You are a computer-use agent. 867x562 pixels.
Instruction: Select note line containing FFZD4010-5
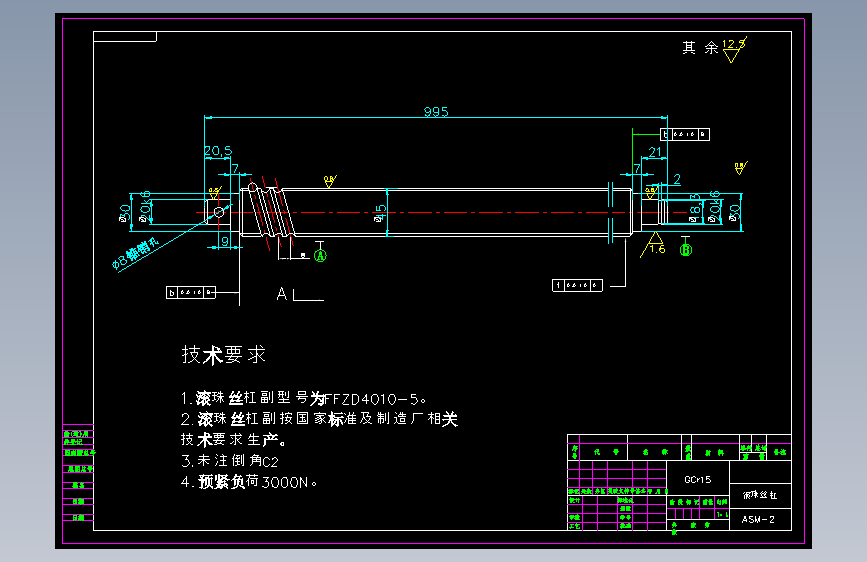(x=304, y=398)
